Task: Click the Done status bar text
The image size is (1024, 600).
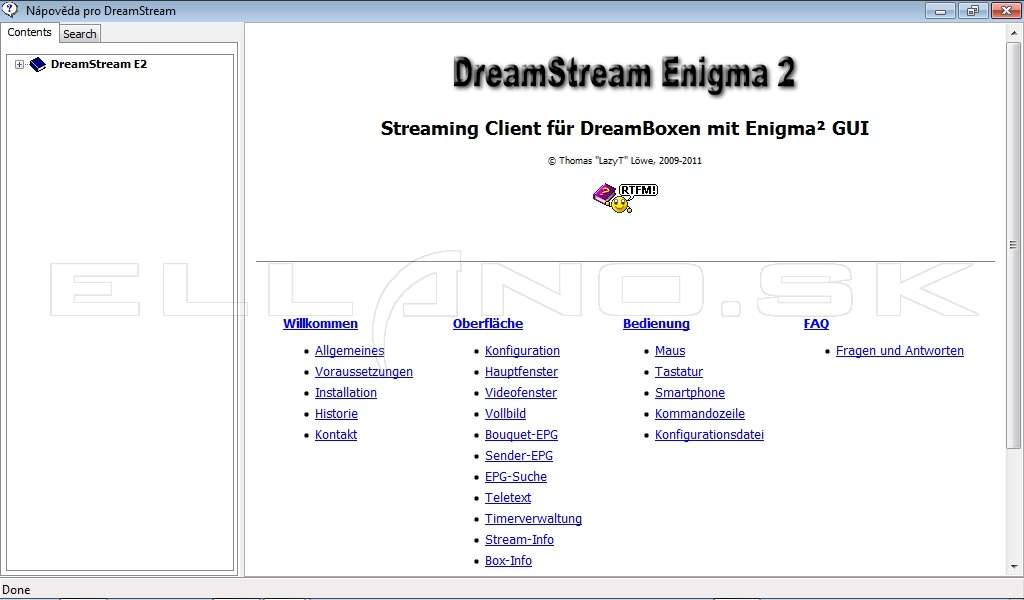Action: (16, 590)
